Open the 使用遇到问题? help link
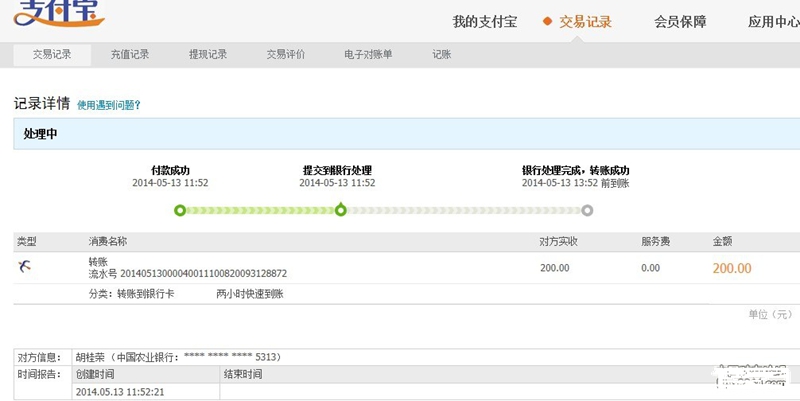 (109, 105)
